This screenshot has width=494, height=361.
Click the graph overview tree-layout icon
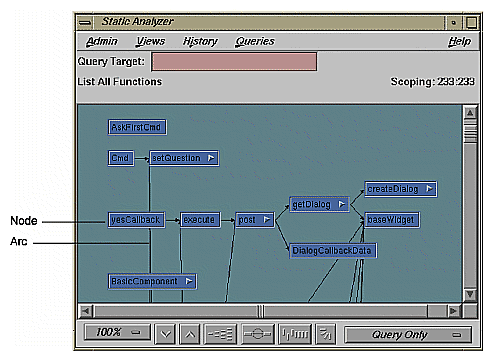click(220, 334)
